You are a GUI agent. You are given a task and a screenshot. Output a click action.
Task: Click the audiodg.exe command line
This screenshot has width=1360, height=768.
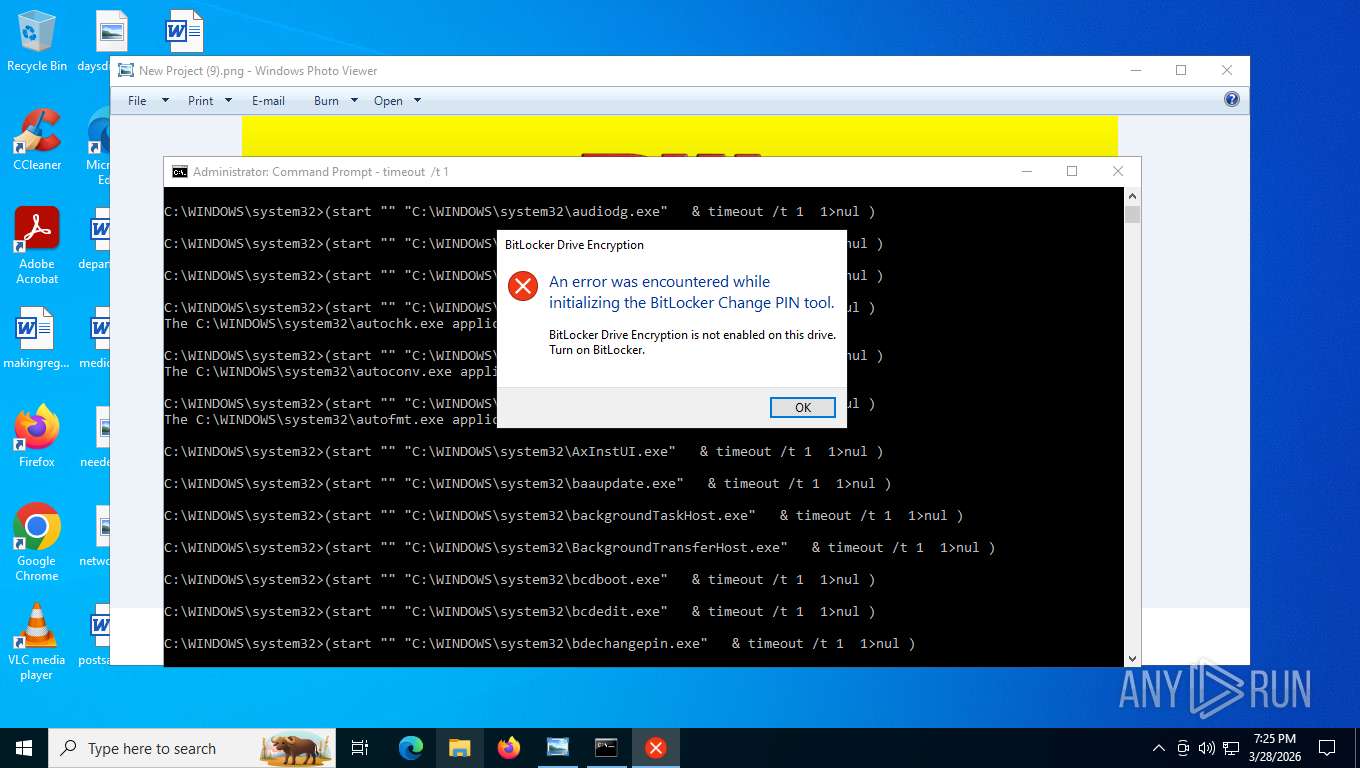point(520,211)
